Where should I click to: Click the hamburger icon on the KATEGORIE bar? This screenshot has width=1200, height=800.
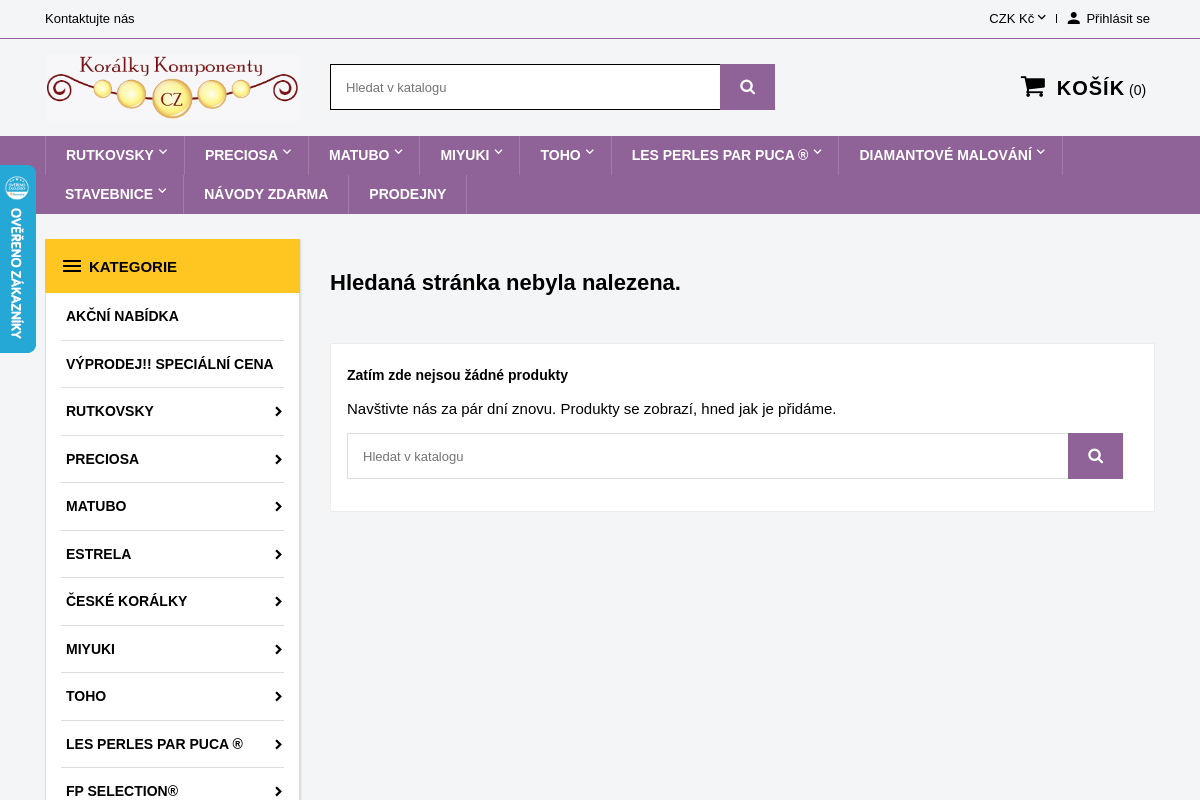72,266
